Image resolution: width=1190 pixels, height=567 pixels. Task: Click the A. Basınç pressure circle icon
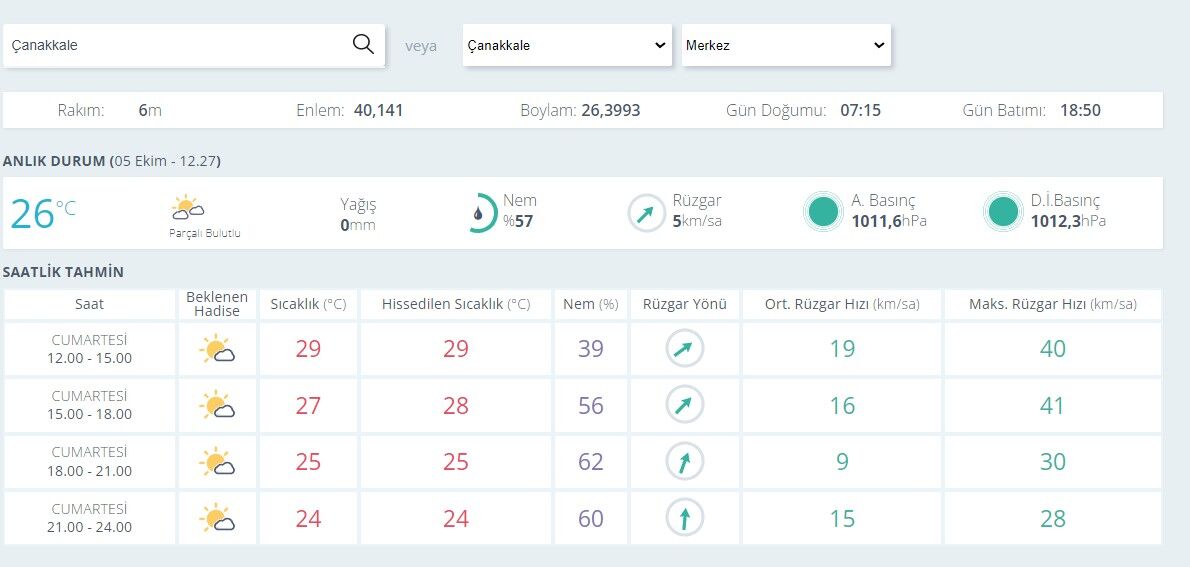click(823, 212)
